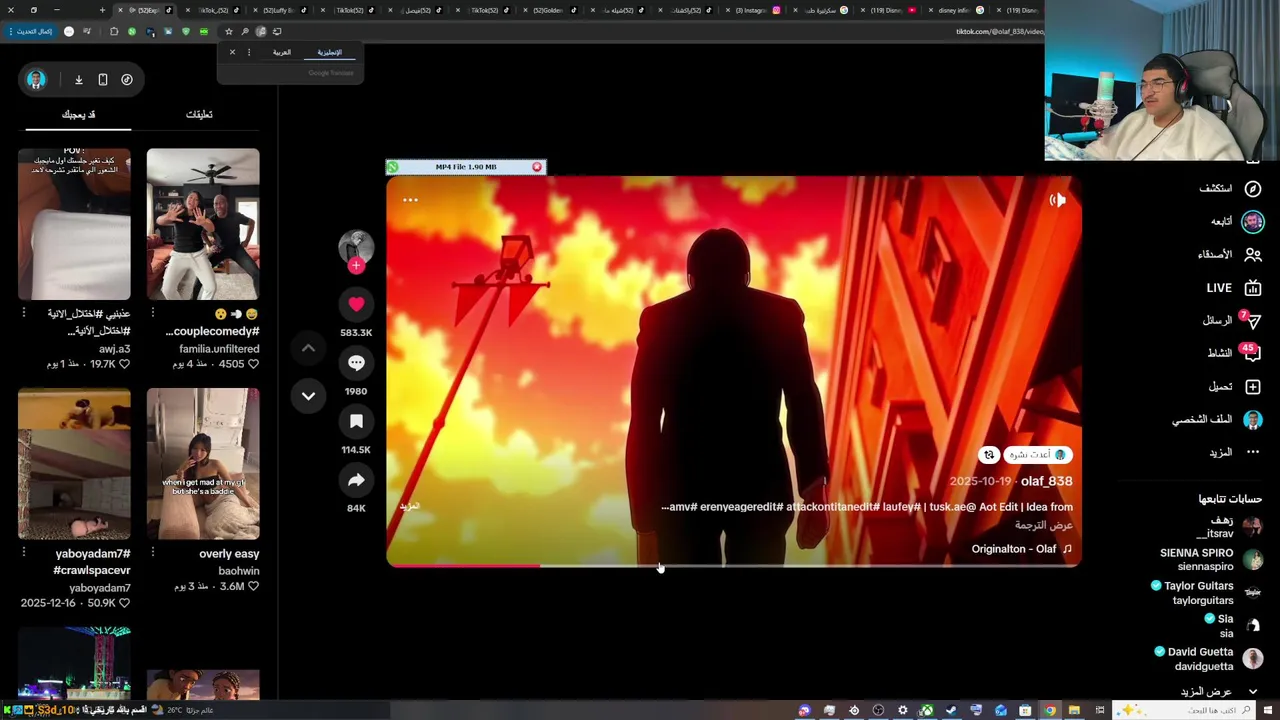The height and width of the screenshot is (720, 1280).
Task: Open Following (أتابعه) in sidebar
Action: (x=1237, y=221)
